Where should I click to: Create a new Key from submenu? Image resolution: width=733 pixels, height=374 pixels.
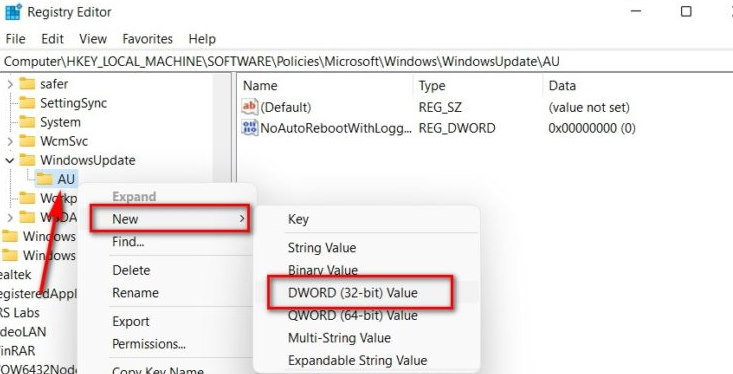[x=298, y=219]
